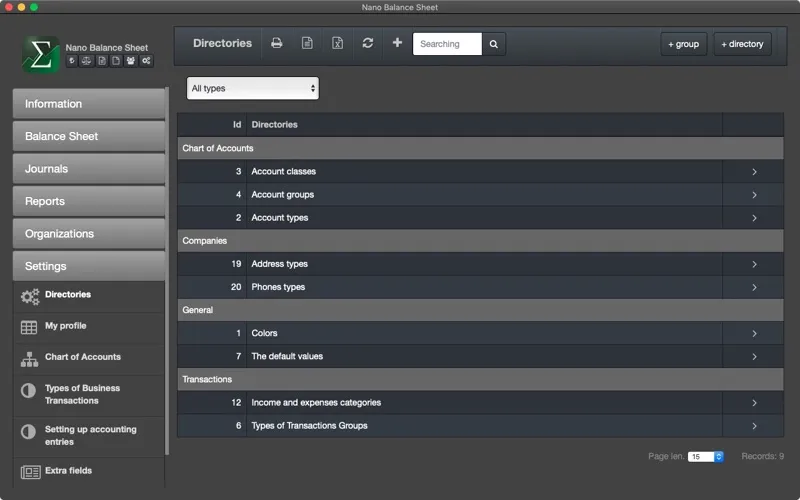The height and width of the screenshot is (500, 800).
Task: Export list to Excel spreadsheet icon
Action: (x=337, y=43)
